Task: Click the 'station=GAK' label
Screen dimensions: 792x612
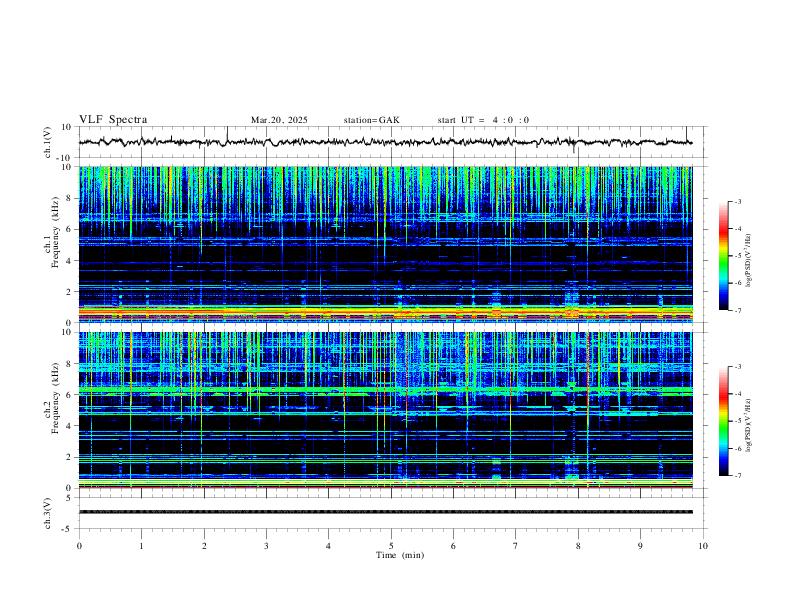Action: tap(371, 120)
